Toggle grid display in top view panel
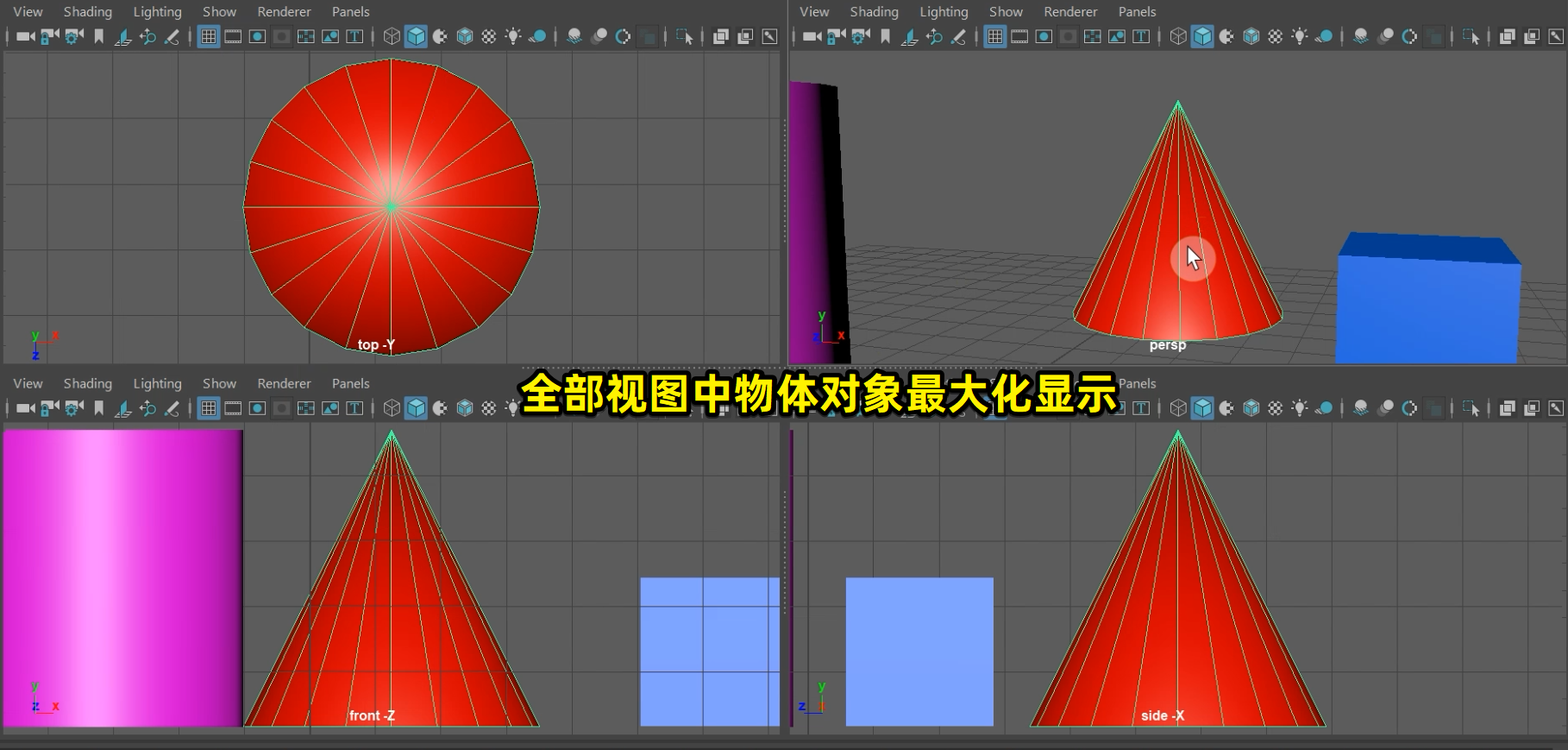Screen dimensions: 1568x750 click(x=209, y=36)
